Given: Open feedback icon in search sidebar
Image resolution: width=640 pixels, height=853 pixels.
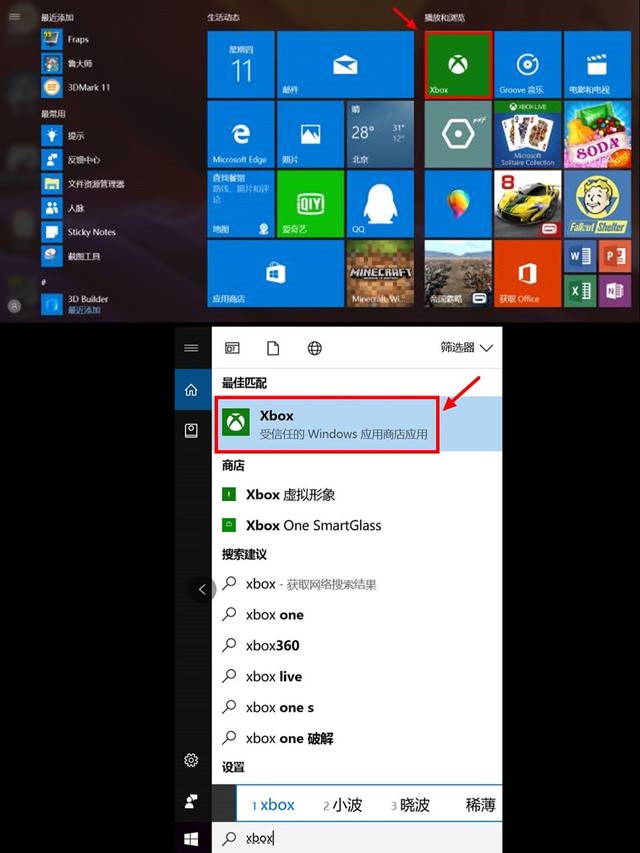Looking at the screenshot, I should point(192,801).
